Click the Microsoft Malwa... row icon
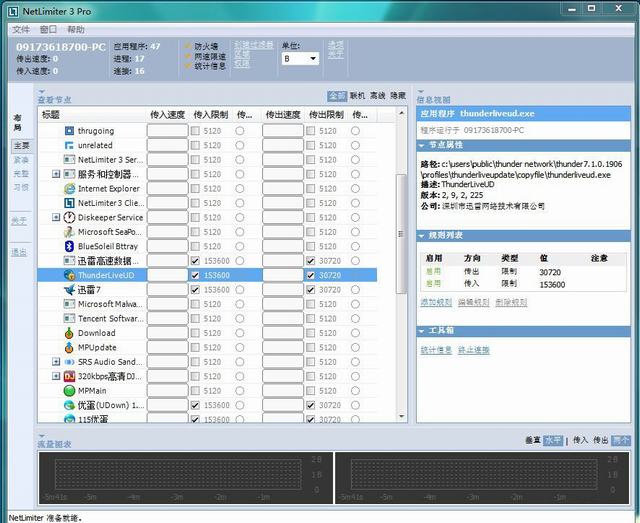The width and height of the screenshot is (640, 523). pos(69,304)
